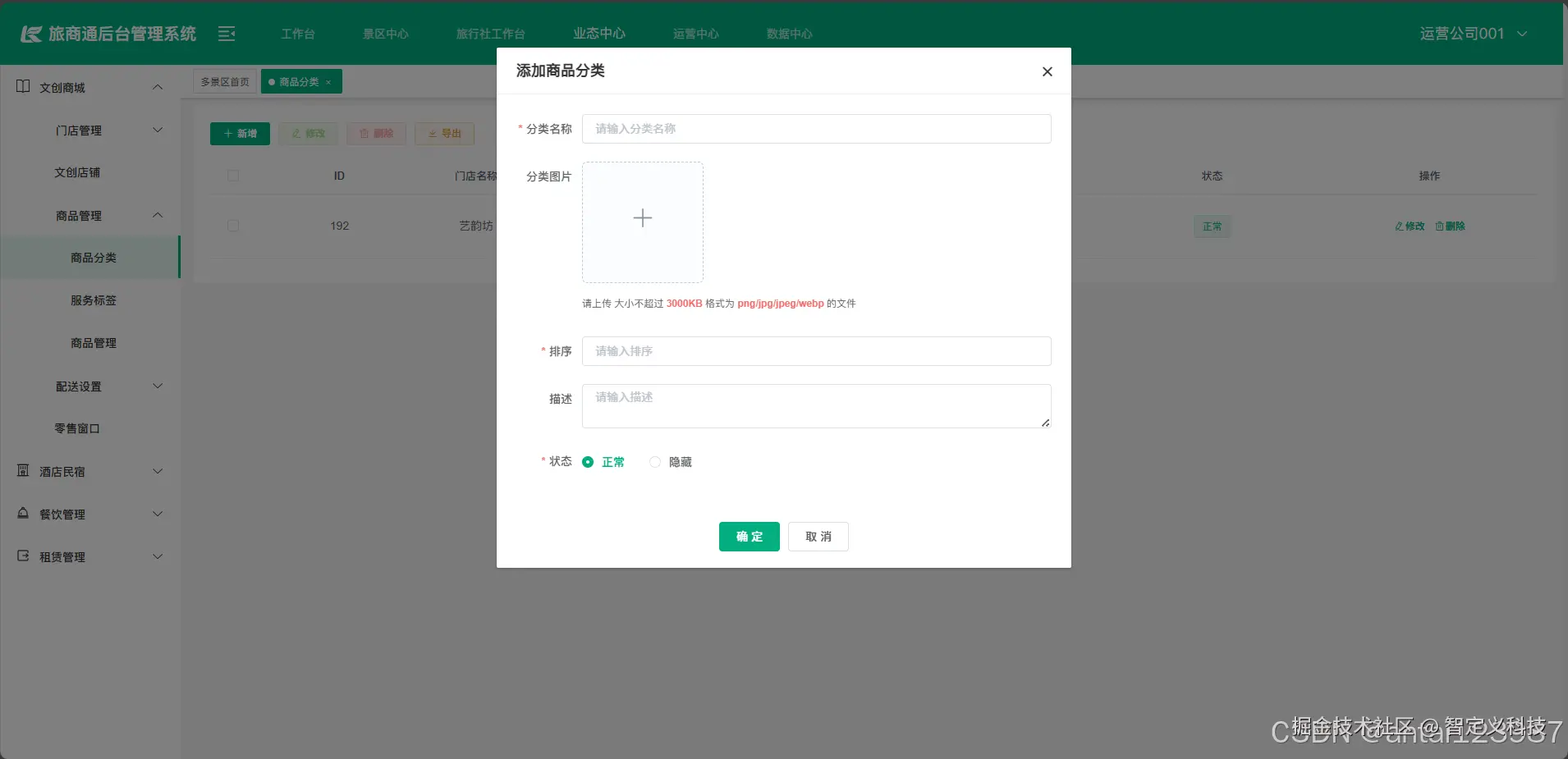Click the red 删除 toolbar button
Viewport: 1568px width, 759px height.
(x=376, y=133)
